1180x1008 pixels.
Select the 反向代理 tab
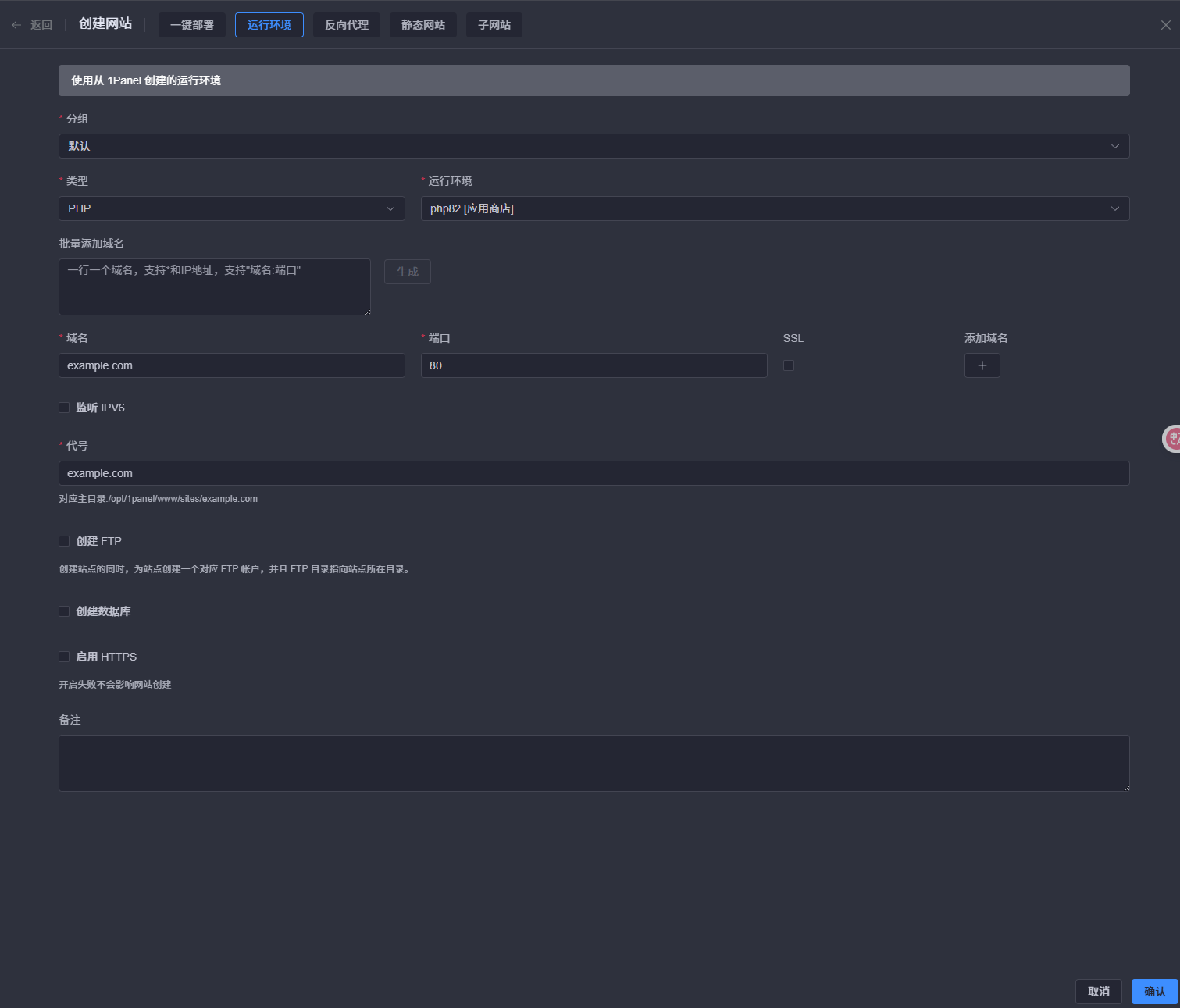(x=347, y=25)
